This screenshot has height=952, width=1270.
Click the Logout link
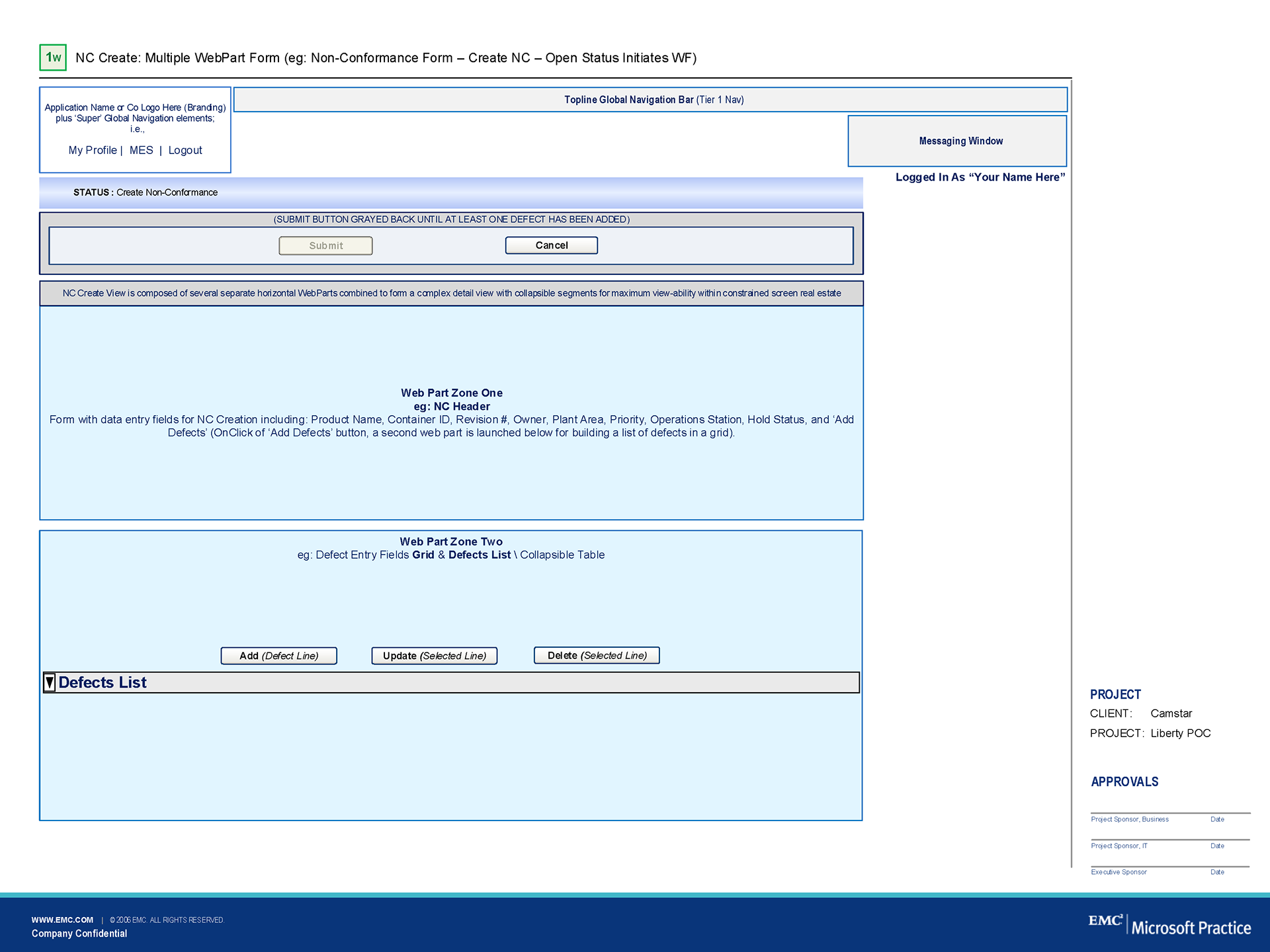tap(185, 150)
